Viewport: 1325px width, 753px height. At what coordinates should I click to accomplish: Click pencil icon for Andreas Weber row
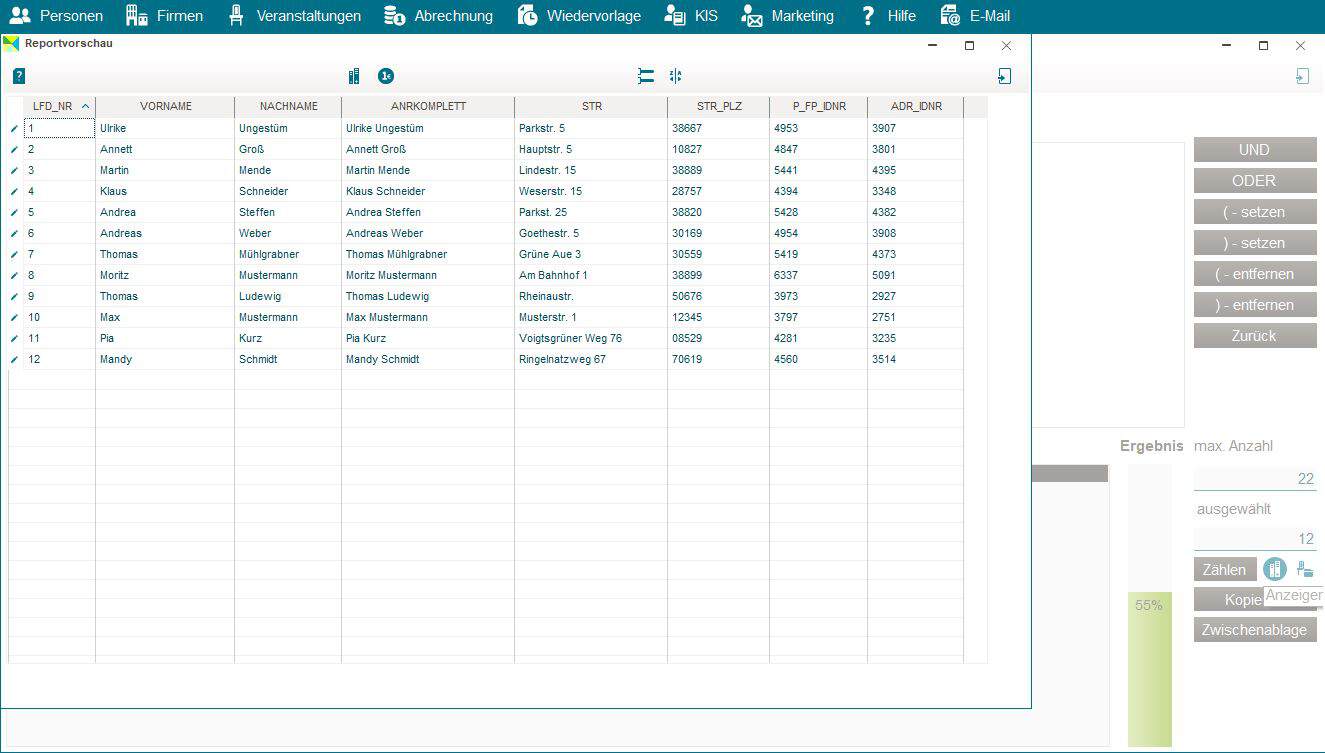[x=14, y=234]
